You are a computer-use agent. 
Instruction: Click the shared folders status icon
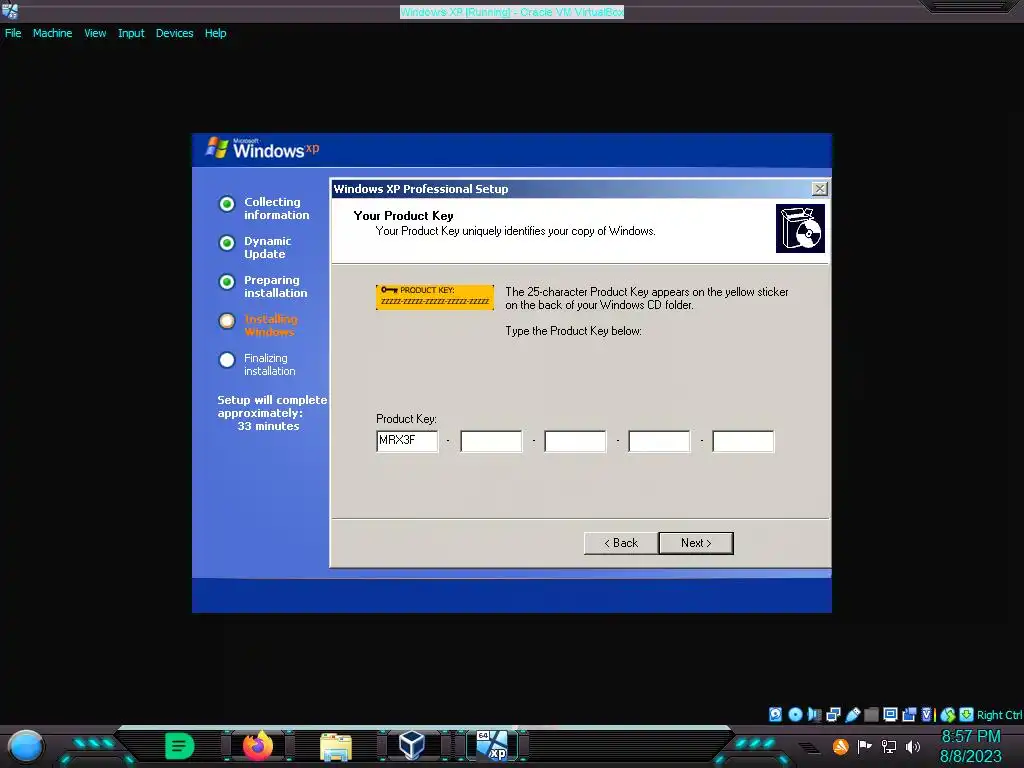click(x=871, y=714)
